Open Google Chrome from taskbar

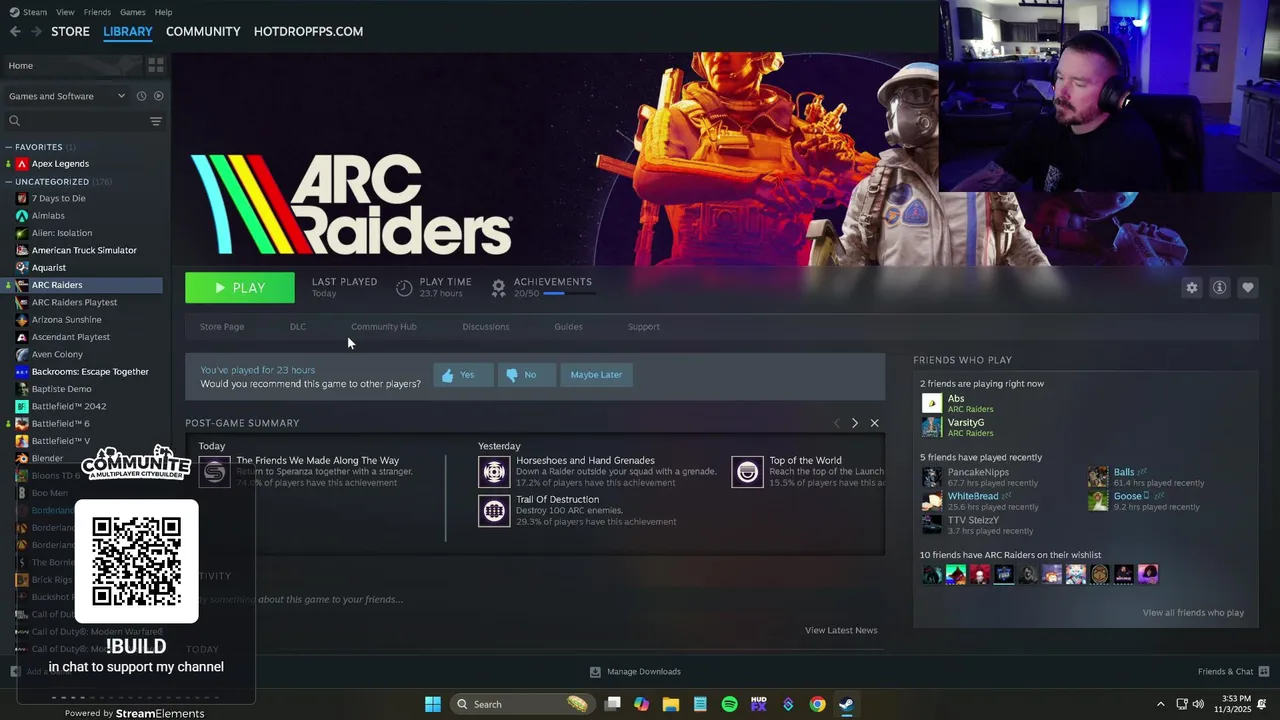817,704
